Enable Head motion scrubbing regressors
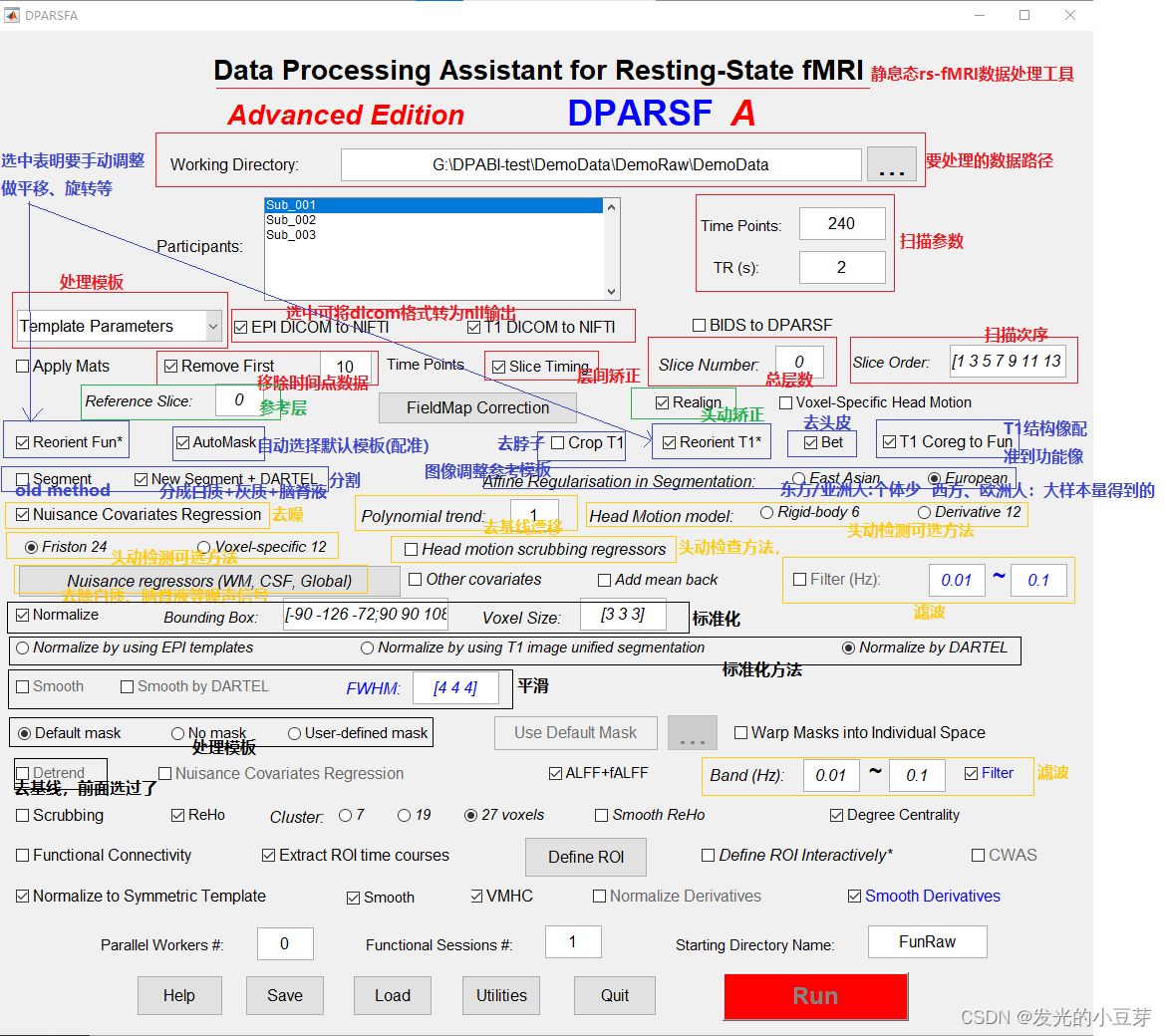The image size is (1167, 1036). coord(410,550)
